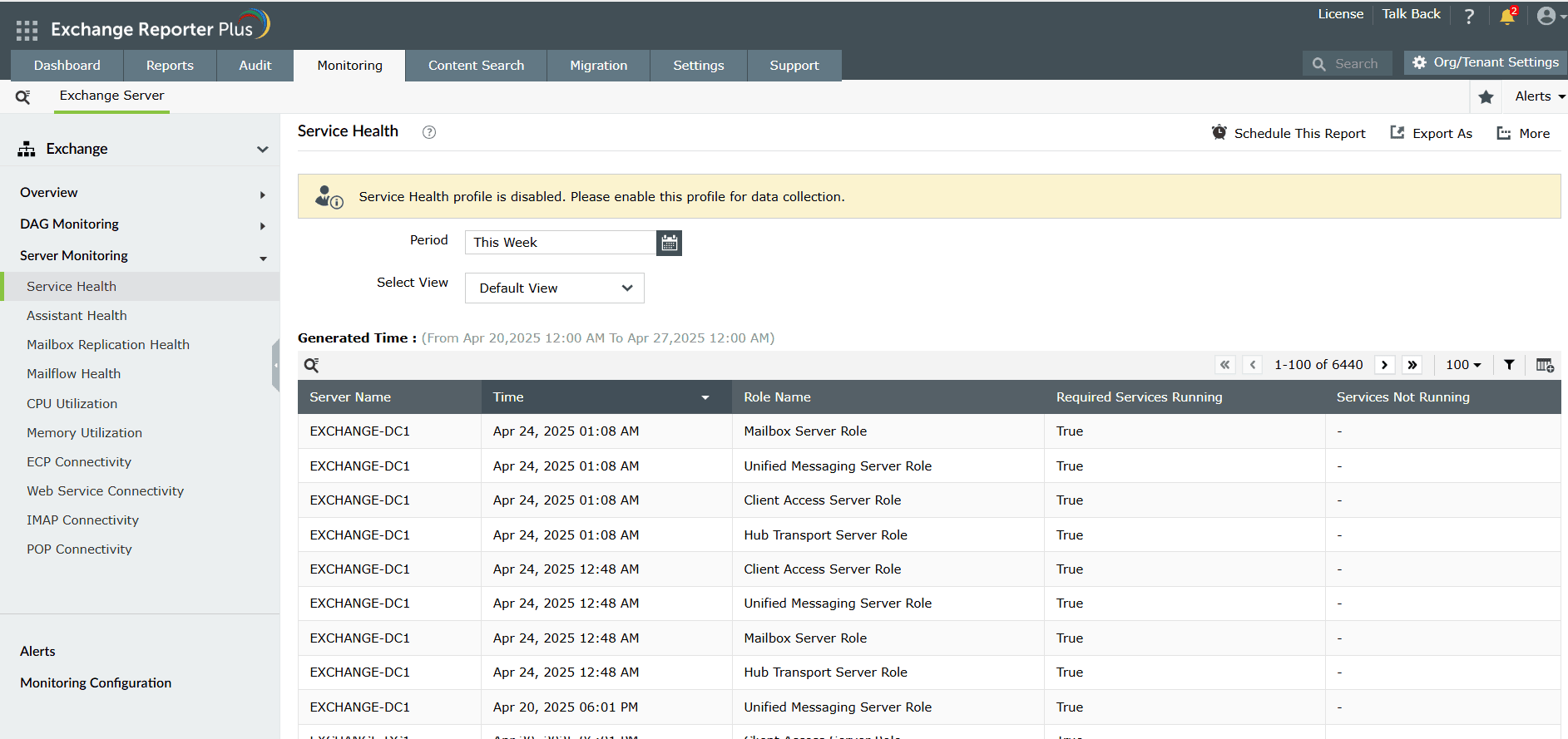The width and height of the screenshot is (1568, 739).
Task: Open Web Service Connectivity report
Action: 106,491
